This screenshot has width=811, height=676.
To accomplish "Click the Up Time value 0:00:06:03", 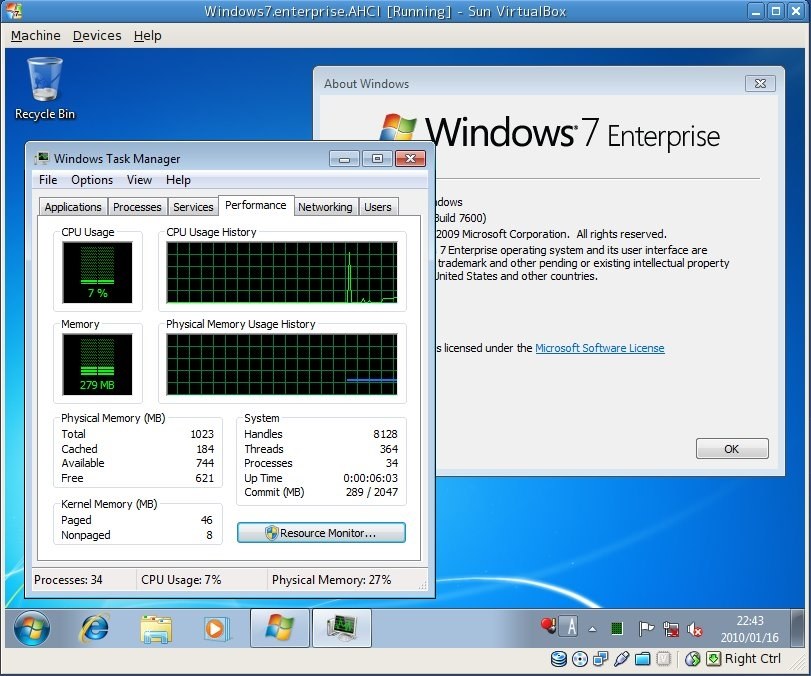I will 370,478.
